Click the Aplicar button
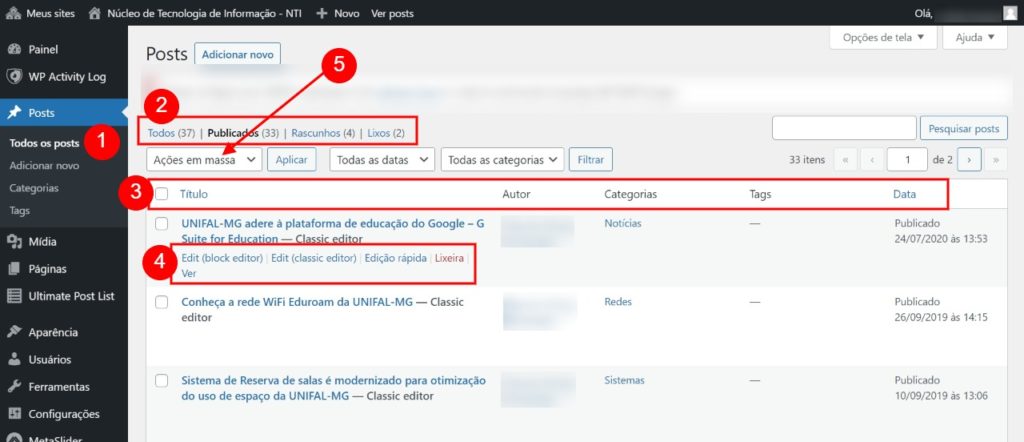The image size is (1024, 442). (x=292, y=159)
